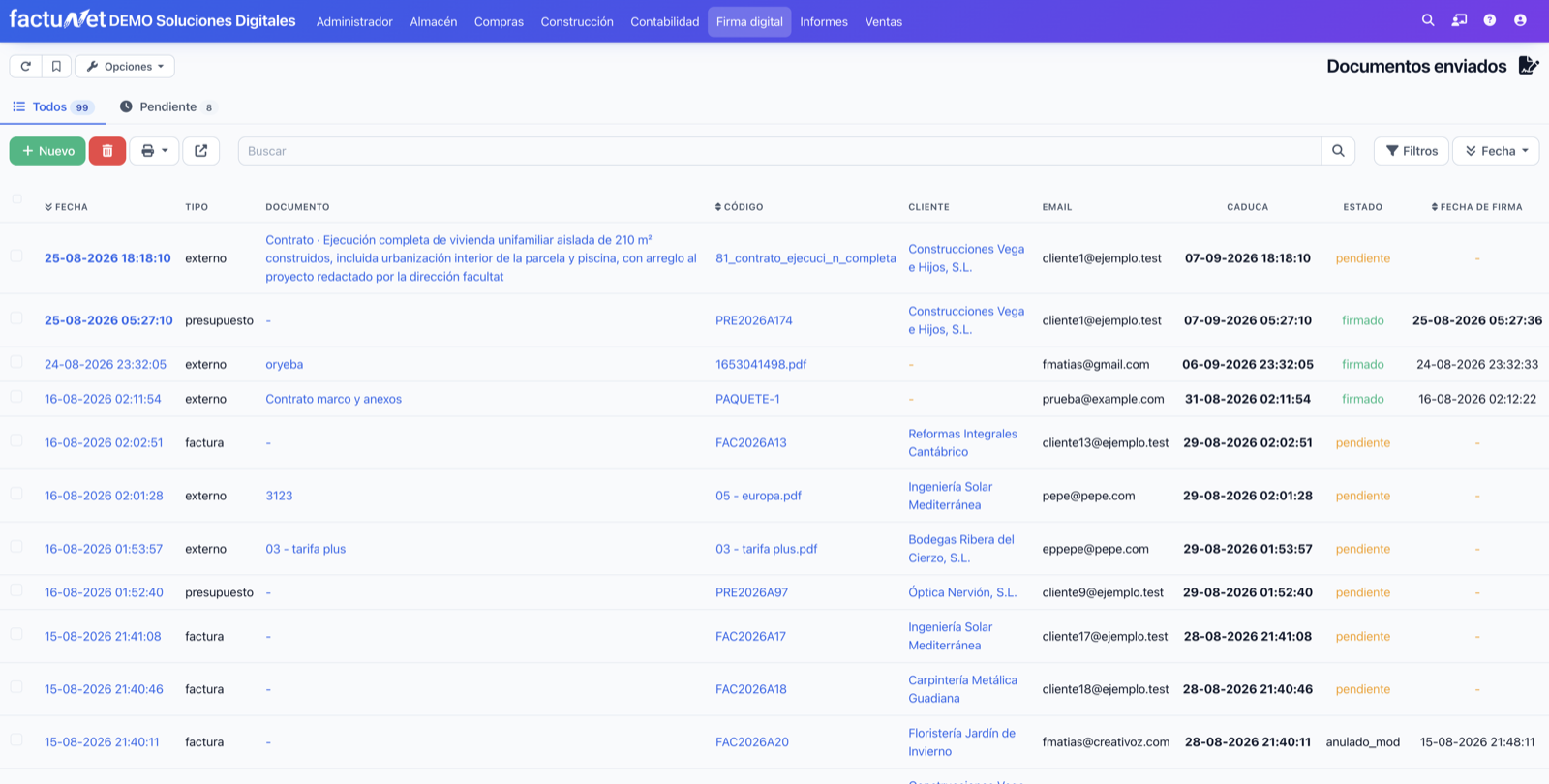
Task: Open the FAC2026A18 code link
Action: point(751,689)
